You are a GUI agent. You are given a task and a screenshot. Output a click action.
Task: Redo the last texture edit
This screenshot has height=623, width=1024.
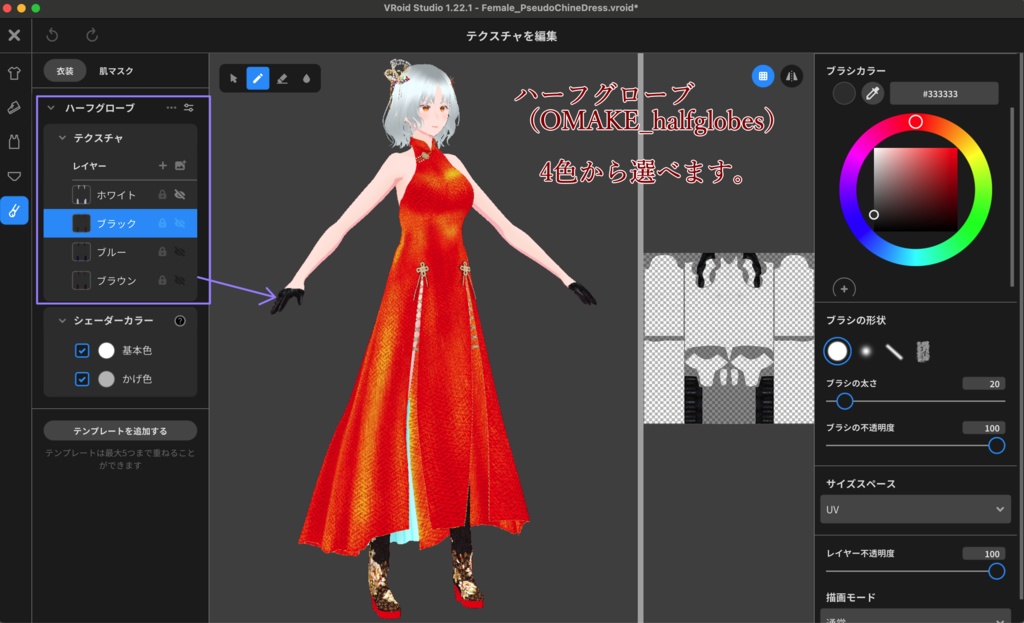click(92, 35)
